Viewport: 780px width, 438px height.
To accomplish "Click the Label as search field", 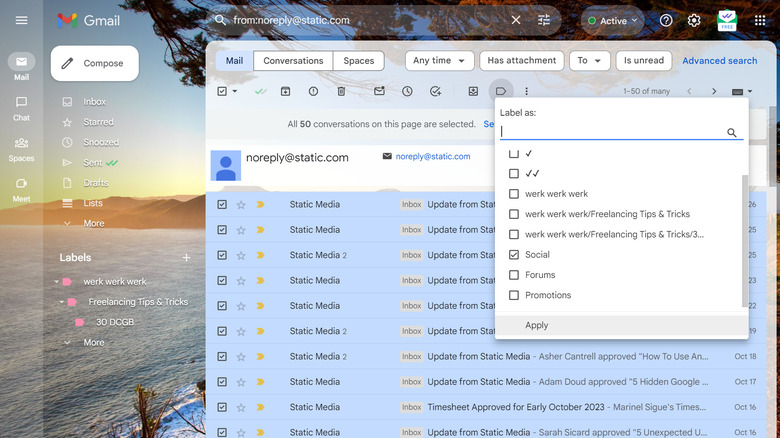I will tap(612, 132).
